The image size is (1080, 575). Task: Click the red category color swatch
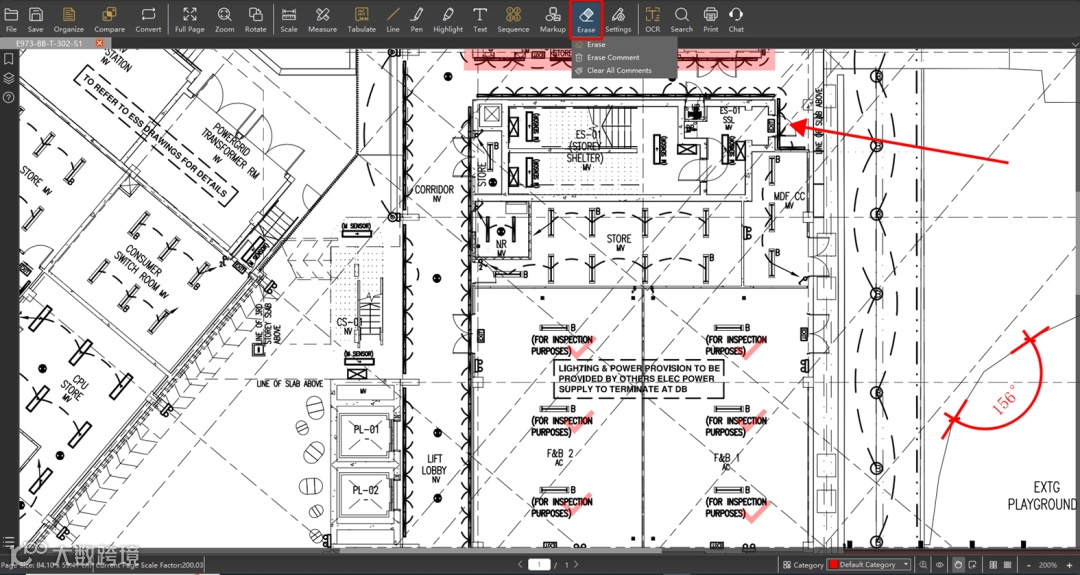pyautogui.click(x=833, y=565)
